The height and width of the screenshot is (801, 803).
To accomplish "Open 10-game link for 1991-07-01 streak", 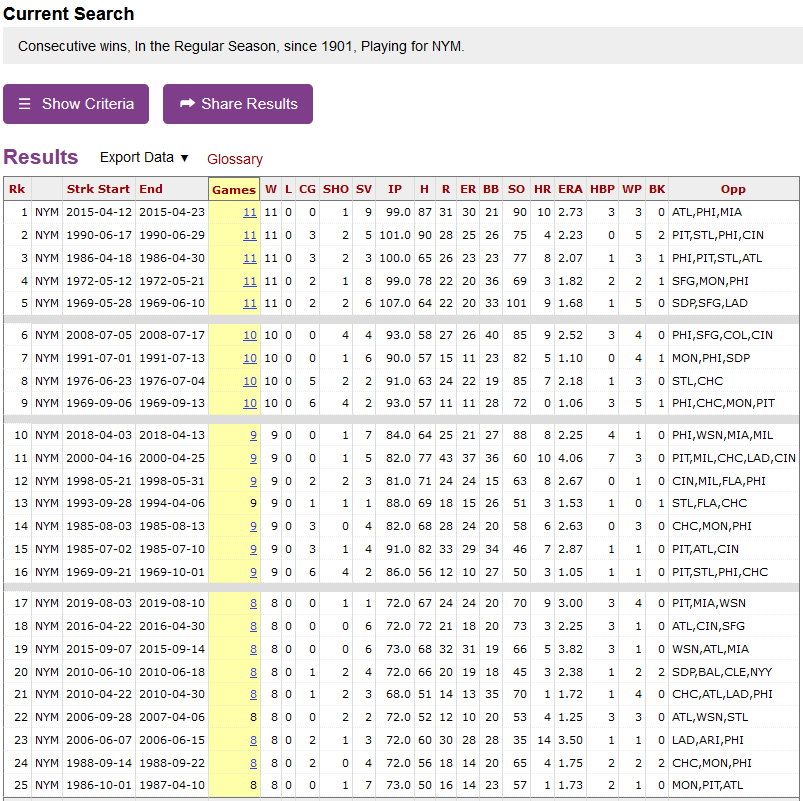I will pyautogui.click(x=249, y=358).
